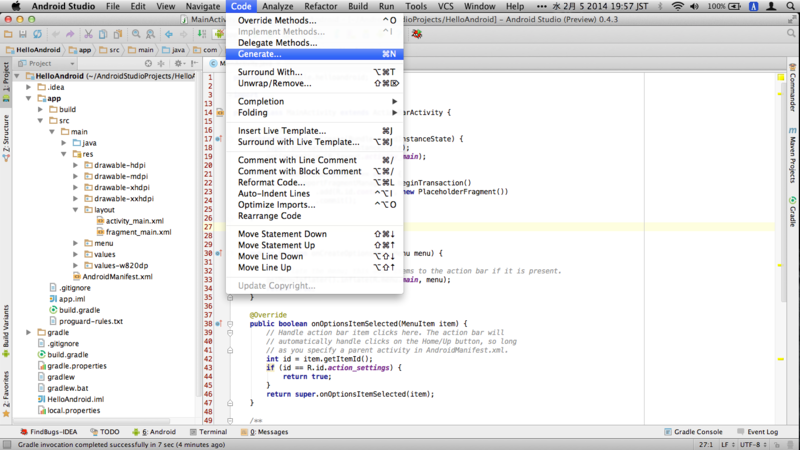800x450 pixels.
Task: Click the Paste clipboard icon
Action: point(118,34)
